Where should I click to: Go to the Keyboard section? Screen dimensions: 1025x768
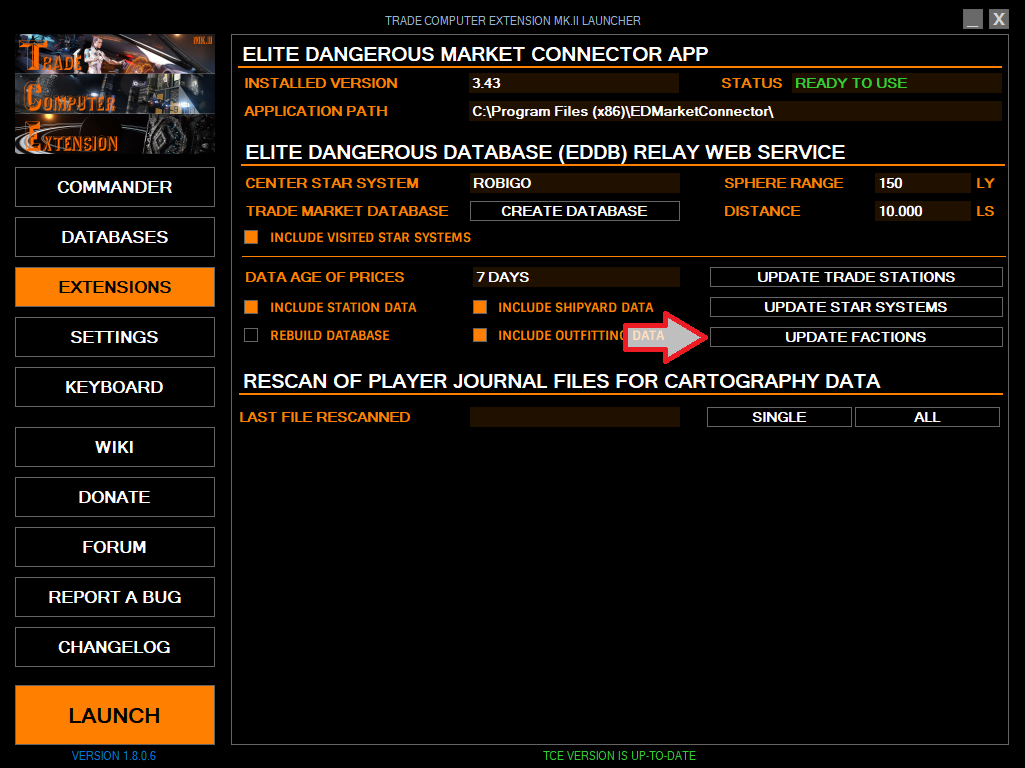(x=114, y=387)
